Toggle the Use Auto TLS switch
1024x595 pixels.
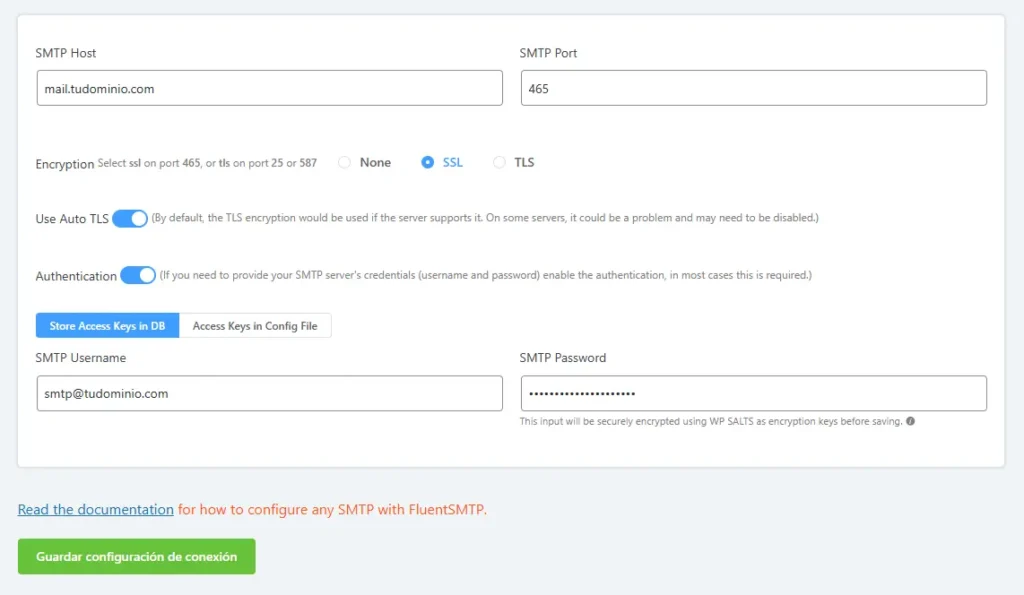(130, 218)
